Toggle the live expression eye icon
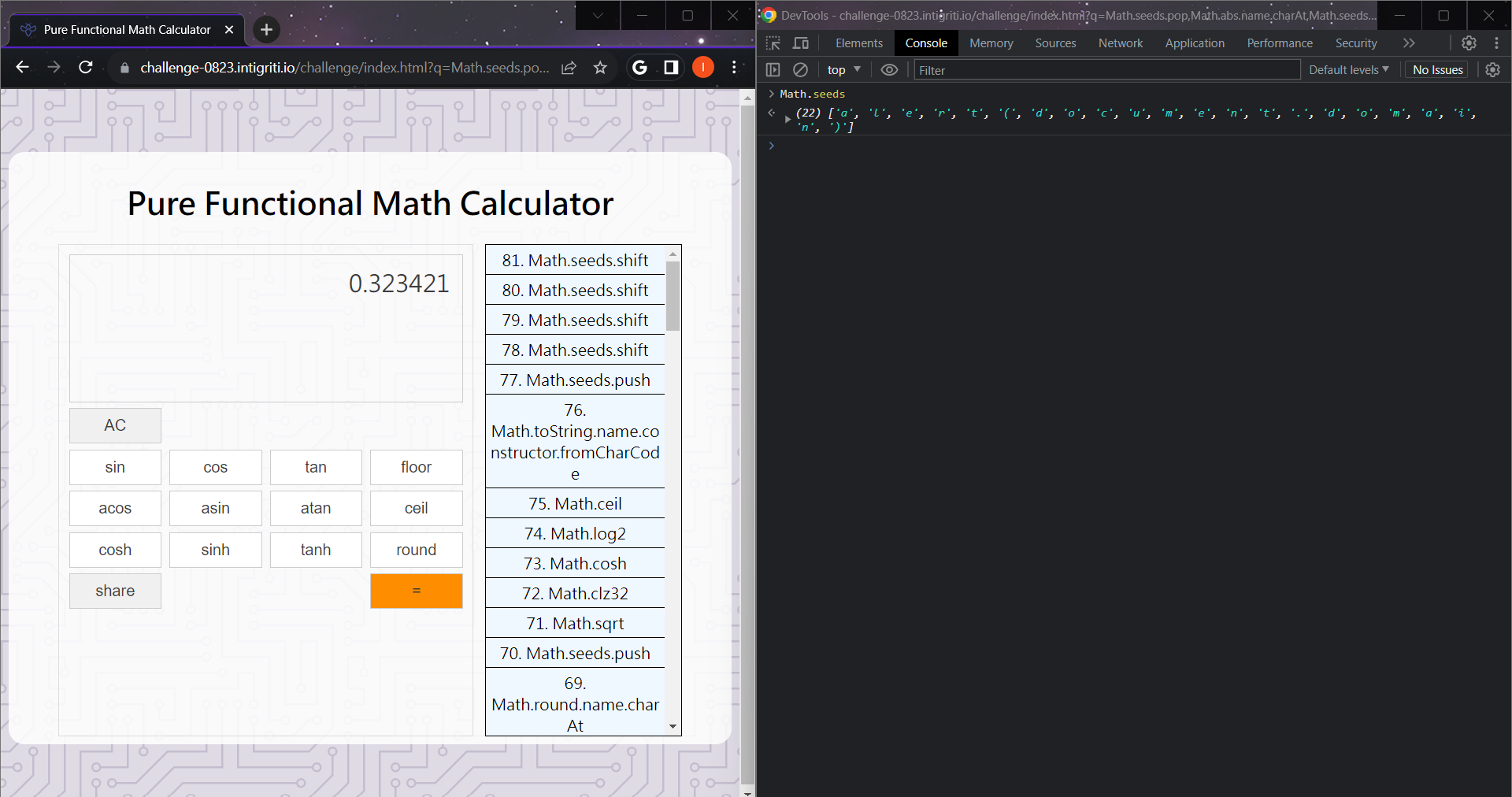The width and height of the screenshot is (1512, 797). (889, 70)
